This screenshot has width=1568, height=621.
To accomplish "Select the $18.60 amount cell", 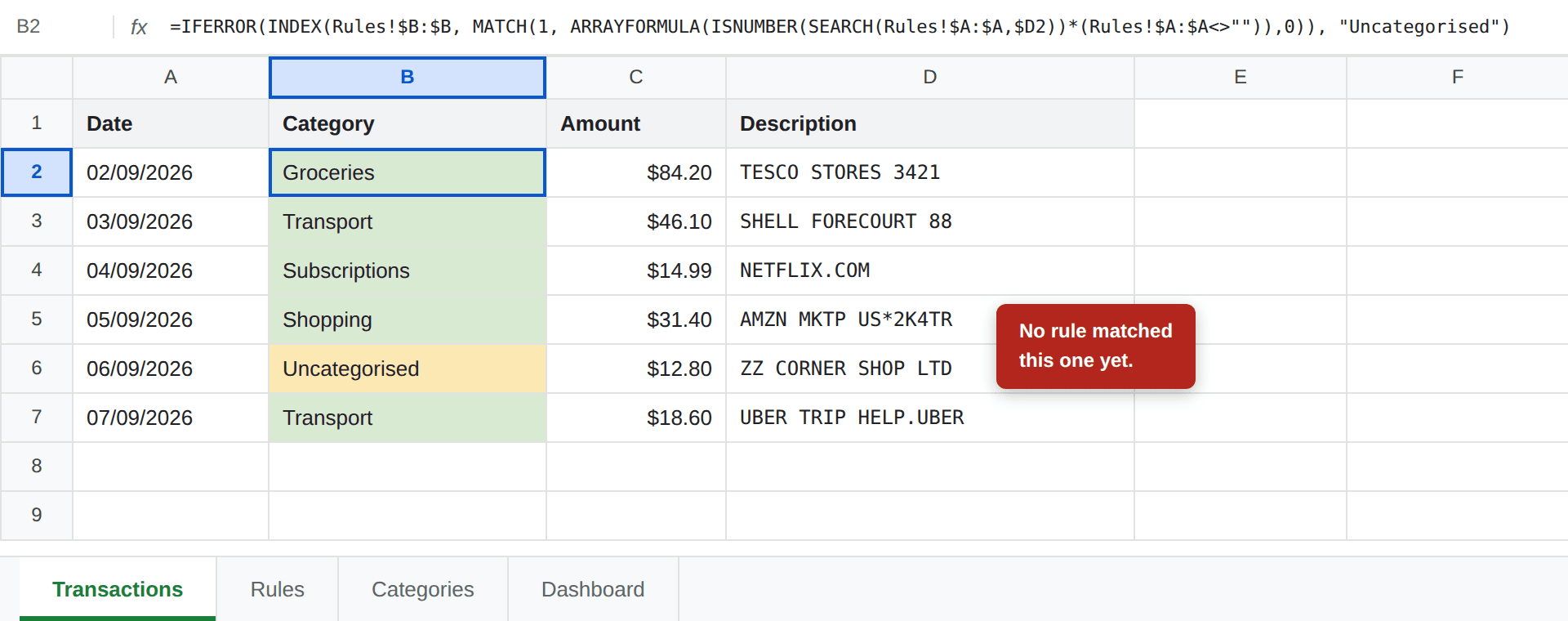I will click(x=636, y=418).
